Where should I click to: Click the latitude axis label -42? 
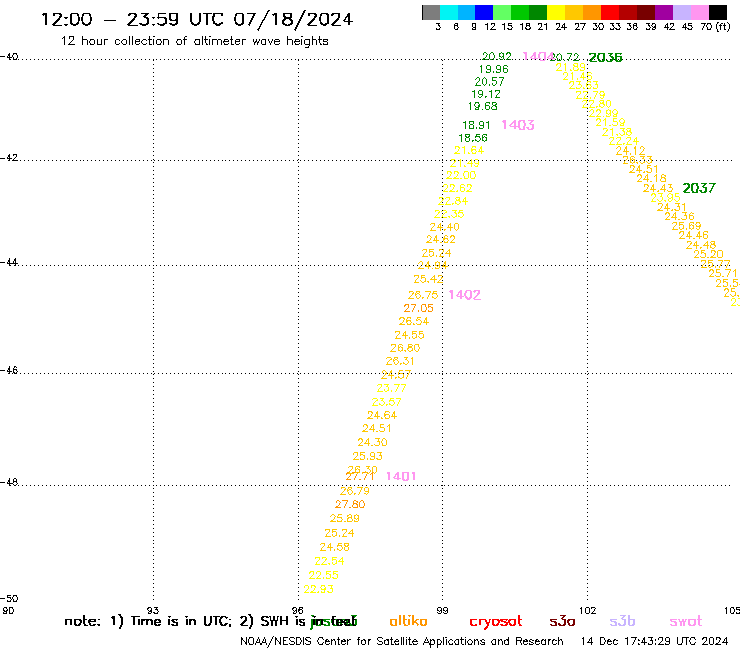(9, 157)
